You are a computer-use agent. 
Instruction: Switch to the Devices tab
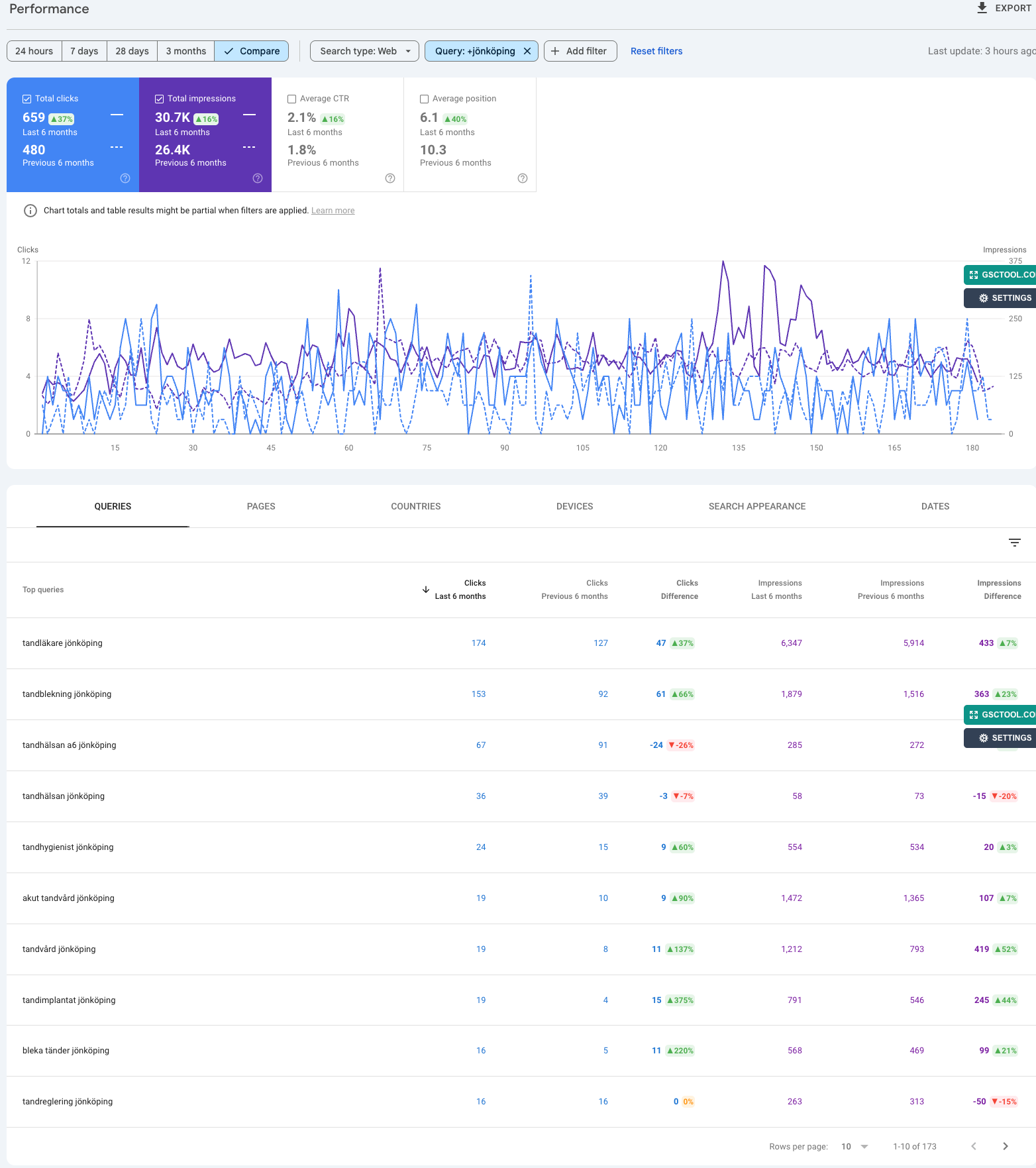tap(574, 506)
